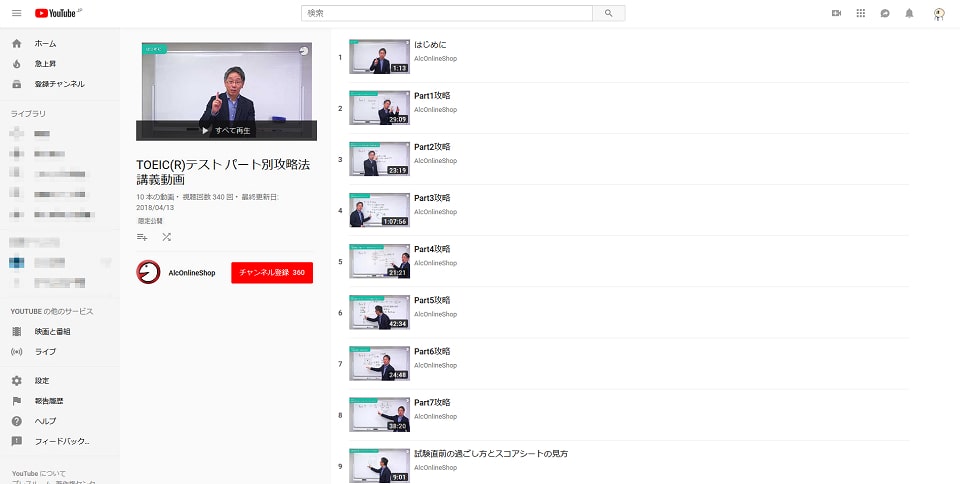Open video thumbnail for Part4攻略

tap(380, 261)
